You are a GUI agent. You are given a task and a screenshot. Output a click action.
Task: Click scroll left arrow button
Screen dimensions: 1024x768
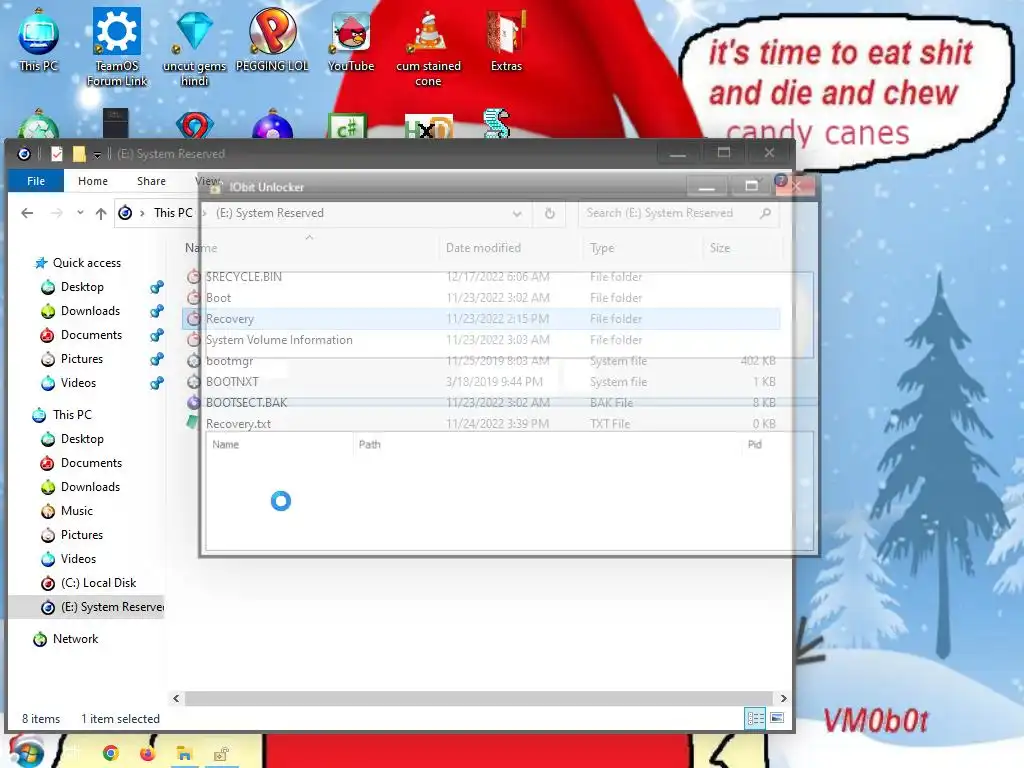click(176, 698)
